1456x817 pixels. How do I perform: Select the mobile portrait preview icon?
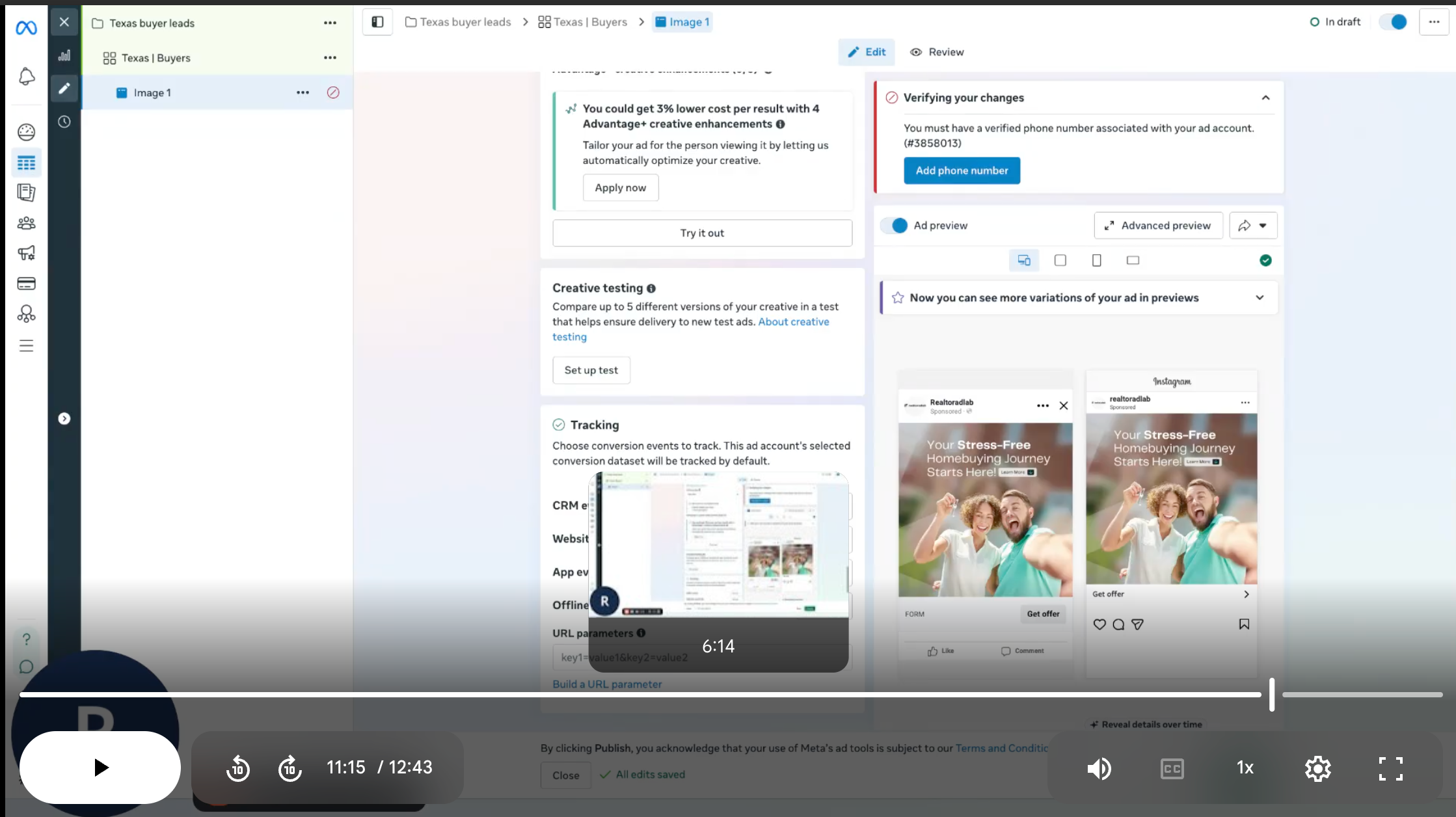(1096, 260)
